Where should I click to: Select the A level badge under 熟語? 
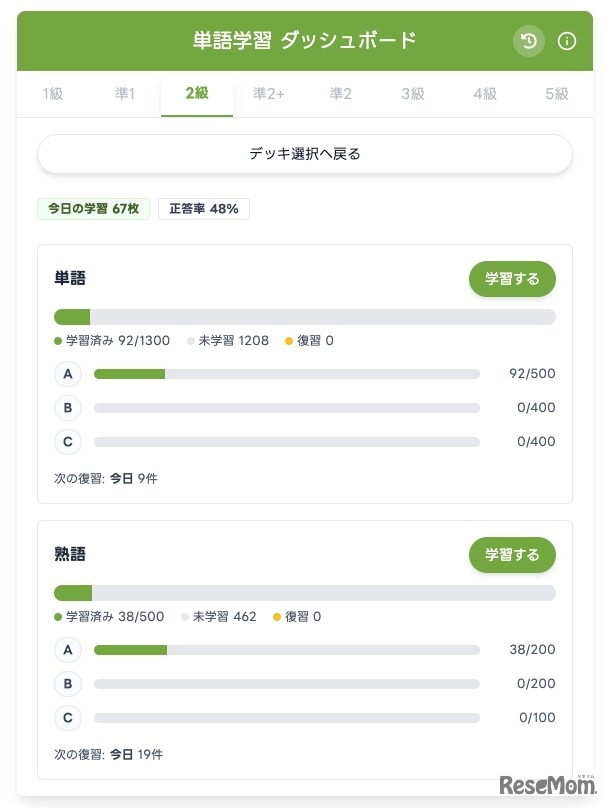[68, 650]
